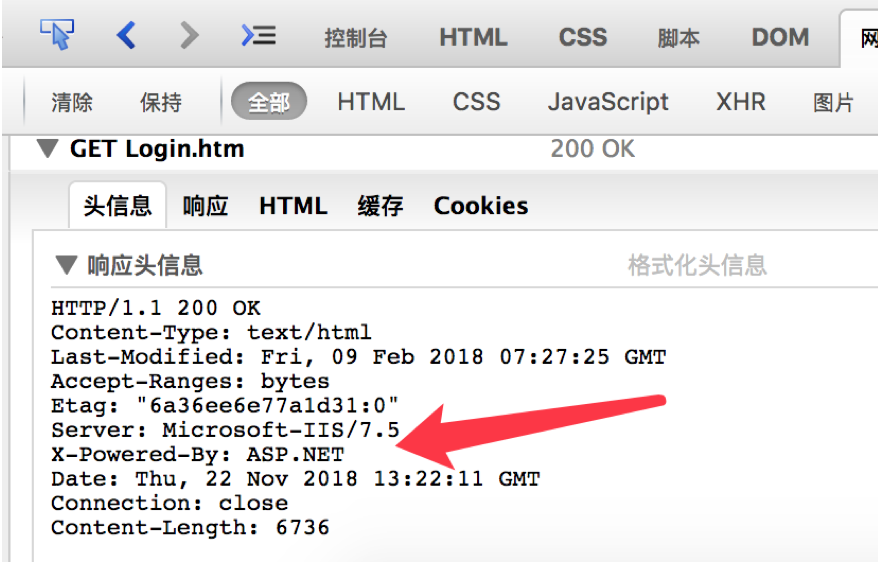Viewport: 878px width, 562px height.
Task: Click the 清除 button
Action: pyautogui.click(x=72, y=102)
